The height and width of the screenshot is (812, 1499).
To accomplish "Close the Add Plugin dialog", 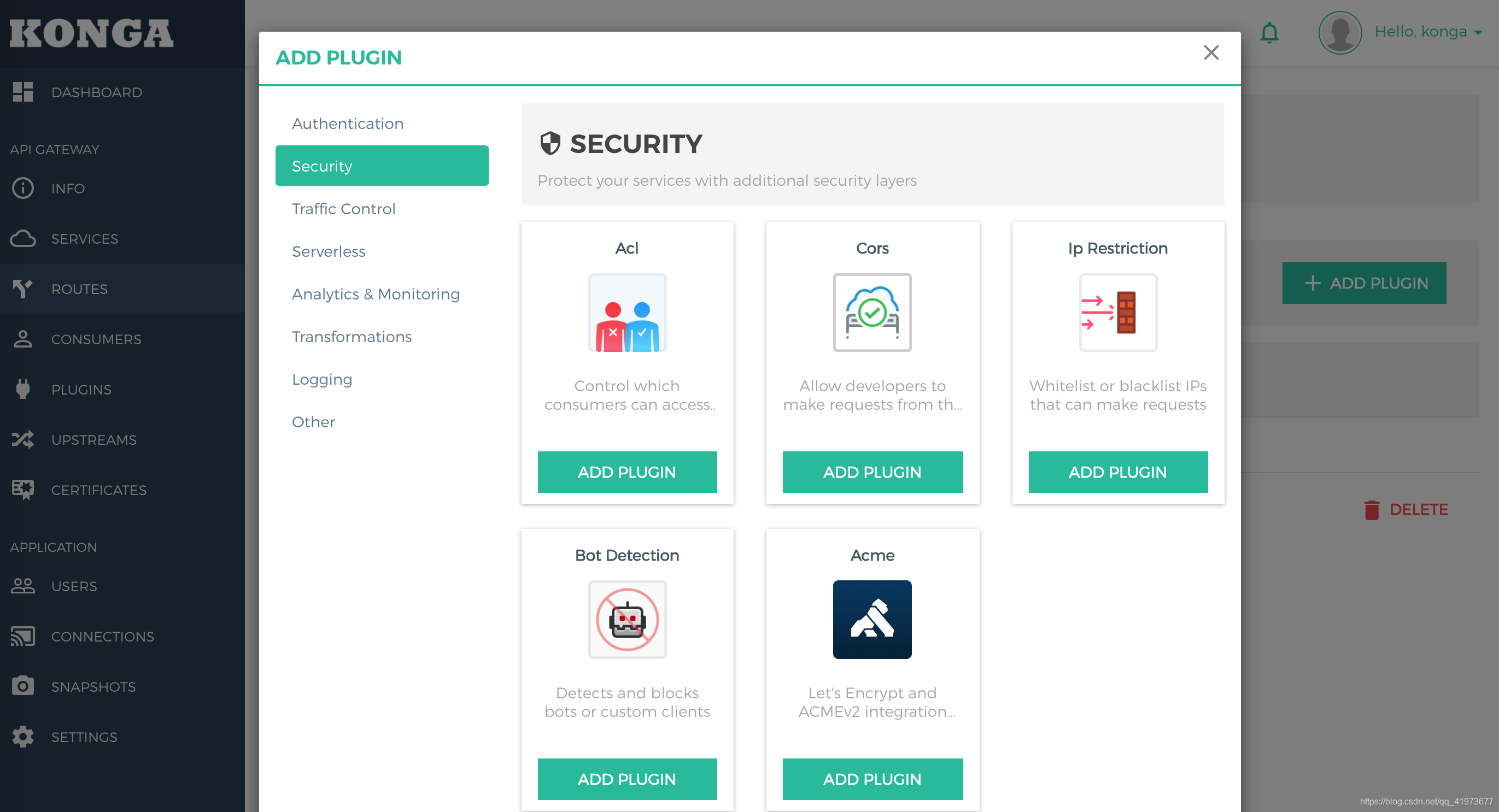I will [x=1211, y=52].
